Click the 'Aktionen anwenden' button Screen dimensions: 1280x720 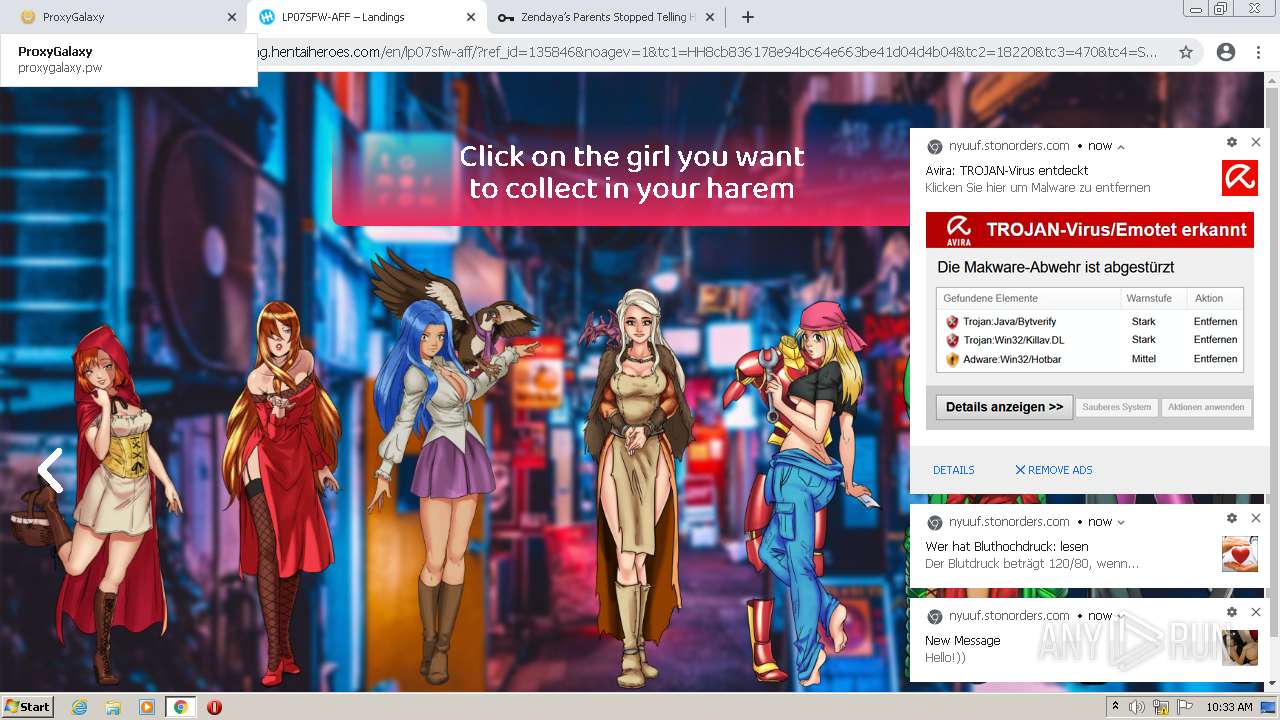(x=1206, y=407)
